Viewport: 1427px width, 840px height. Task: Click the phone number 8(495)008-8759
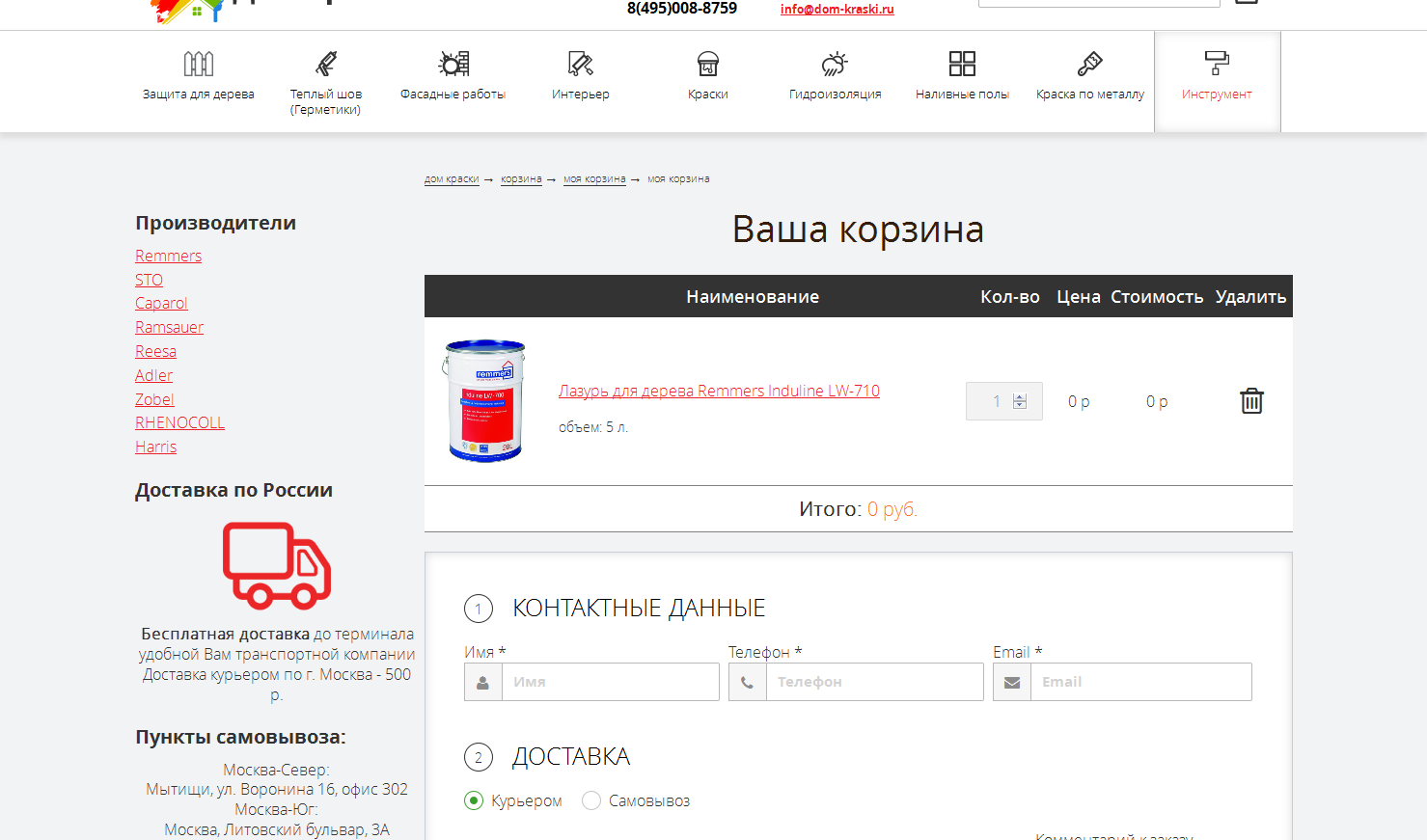(x=682, y=9)
